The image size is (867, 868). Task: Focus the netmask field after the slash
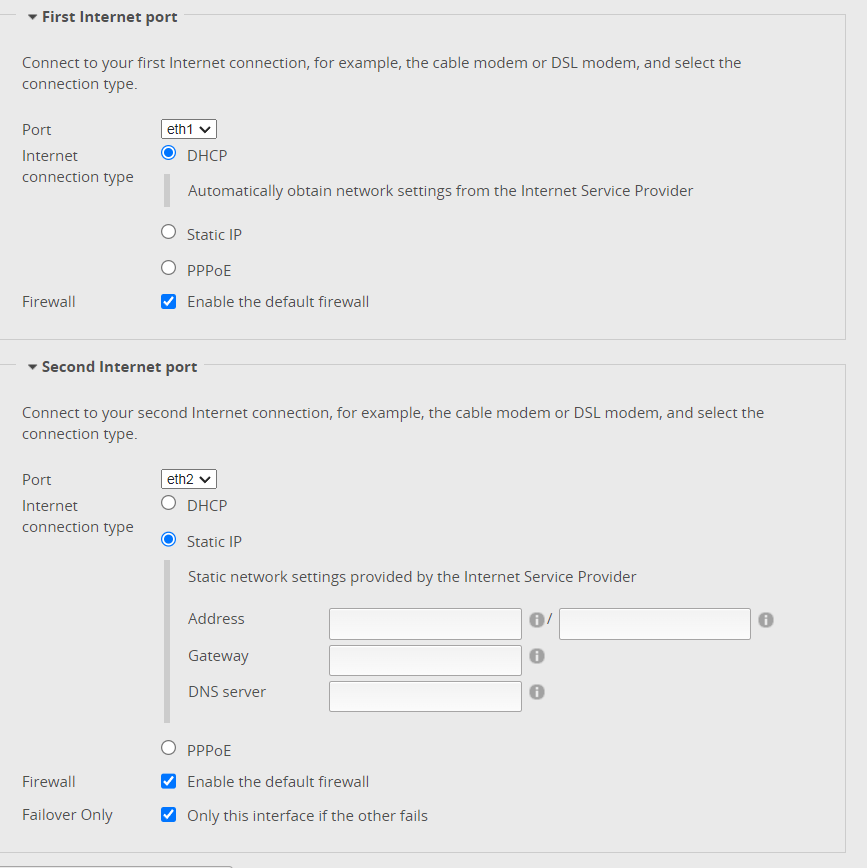tap(655, 624)
